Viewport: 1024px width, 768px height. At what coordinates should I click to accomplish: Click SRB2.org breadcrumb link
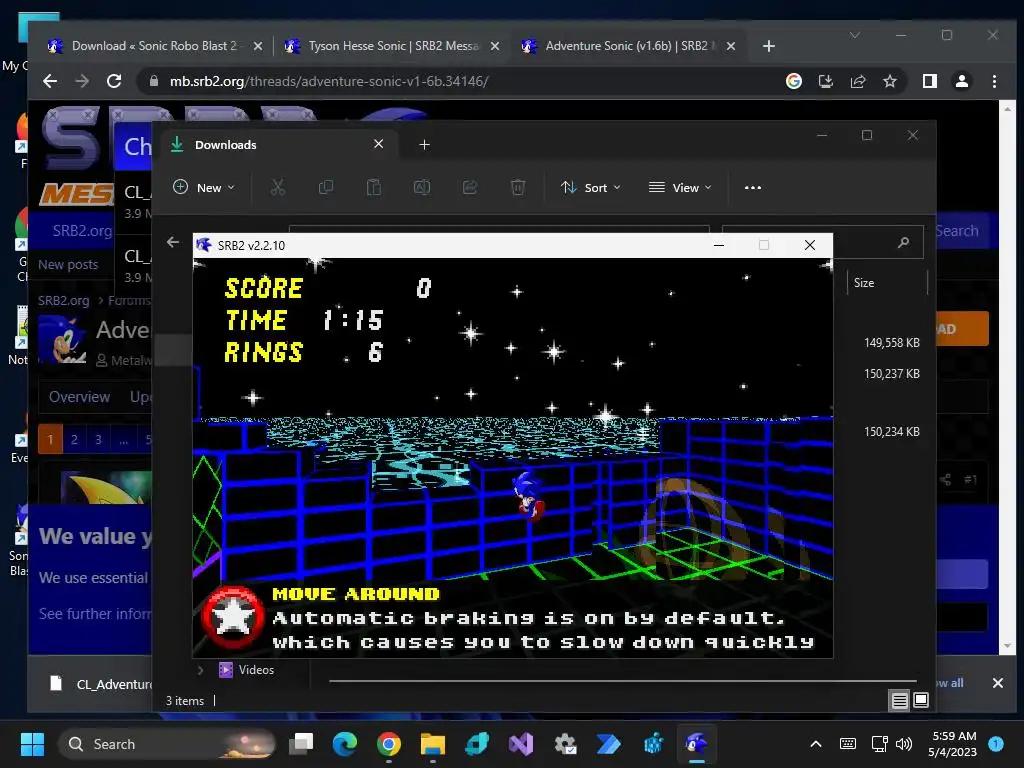(x=63, y=300)
